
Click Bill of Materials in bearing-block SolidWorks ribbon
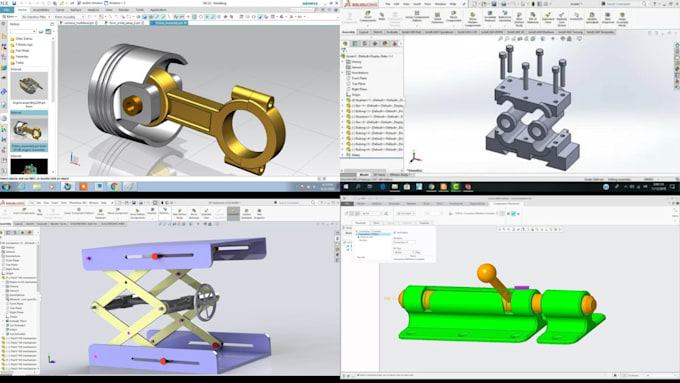point(533,18)
